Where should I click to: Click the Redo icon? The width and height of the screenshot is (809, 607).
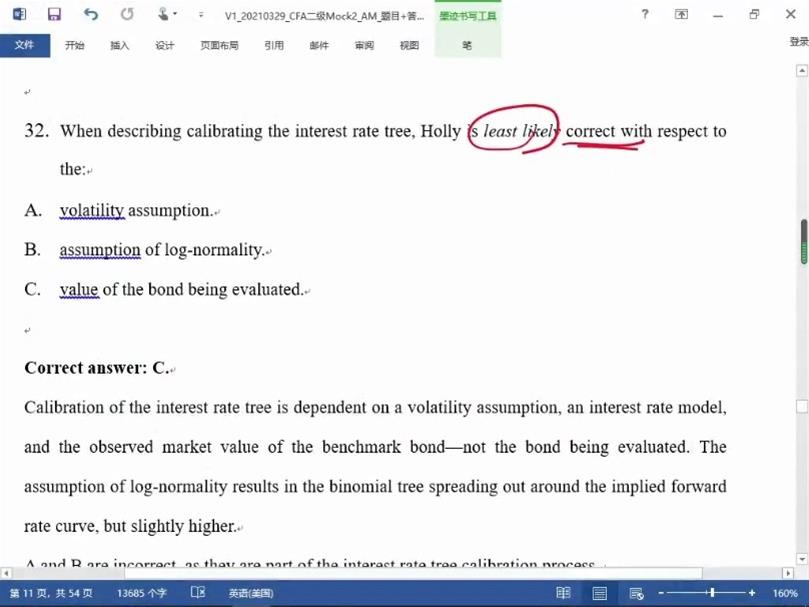pyautogui.click(x=127, y=14)
